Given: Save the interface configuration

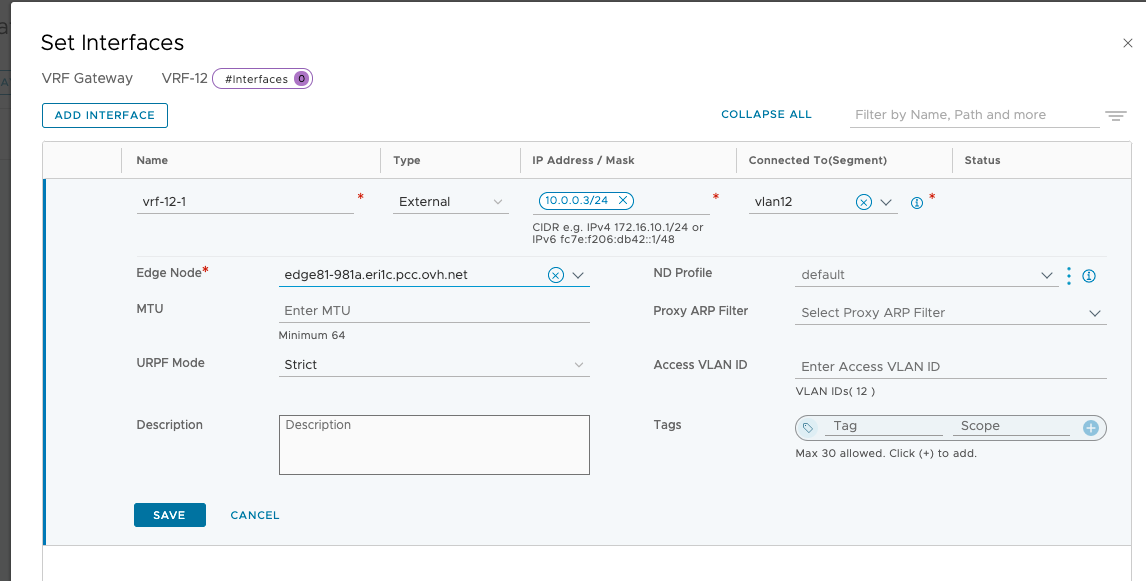Looking at the screenshot, I should pos(169,515).
